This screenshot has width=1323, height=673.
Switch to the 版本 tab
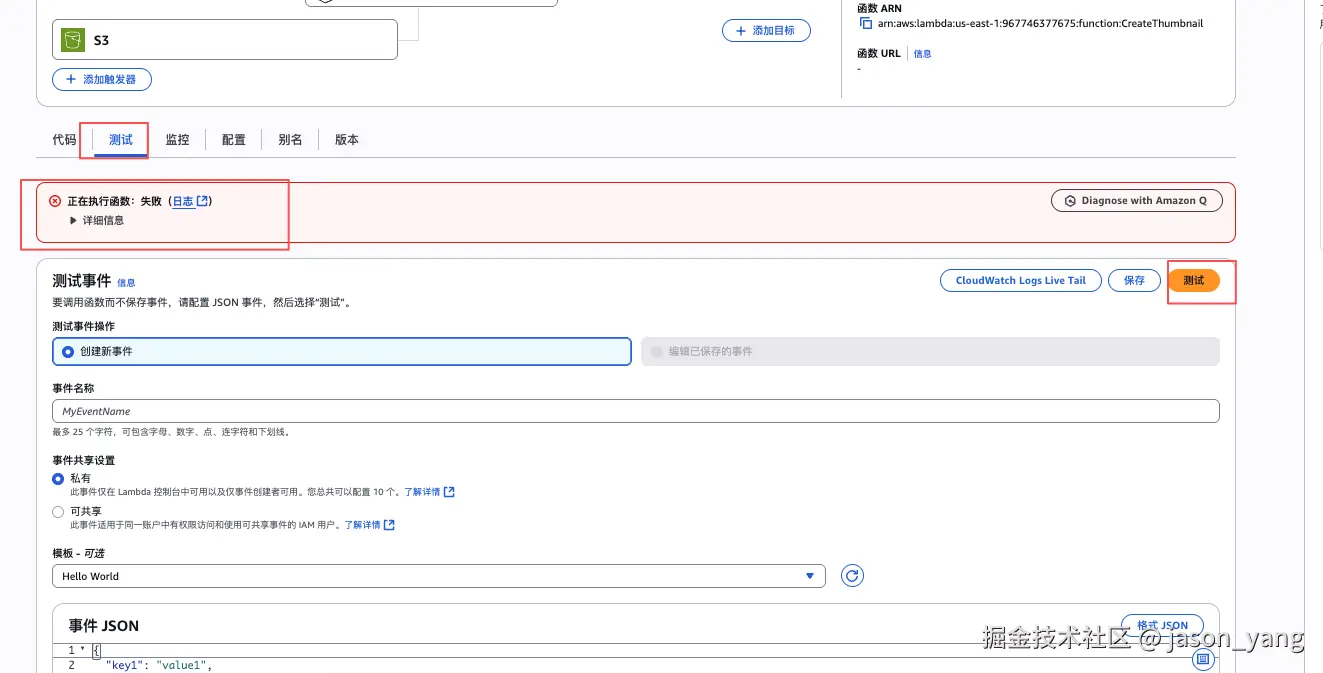click(347, 140)
